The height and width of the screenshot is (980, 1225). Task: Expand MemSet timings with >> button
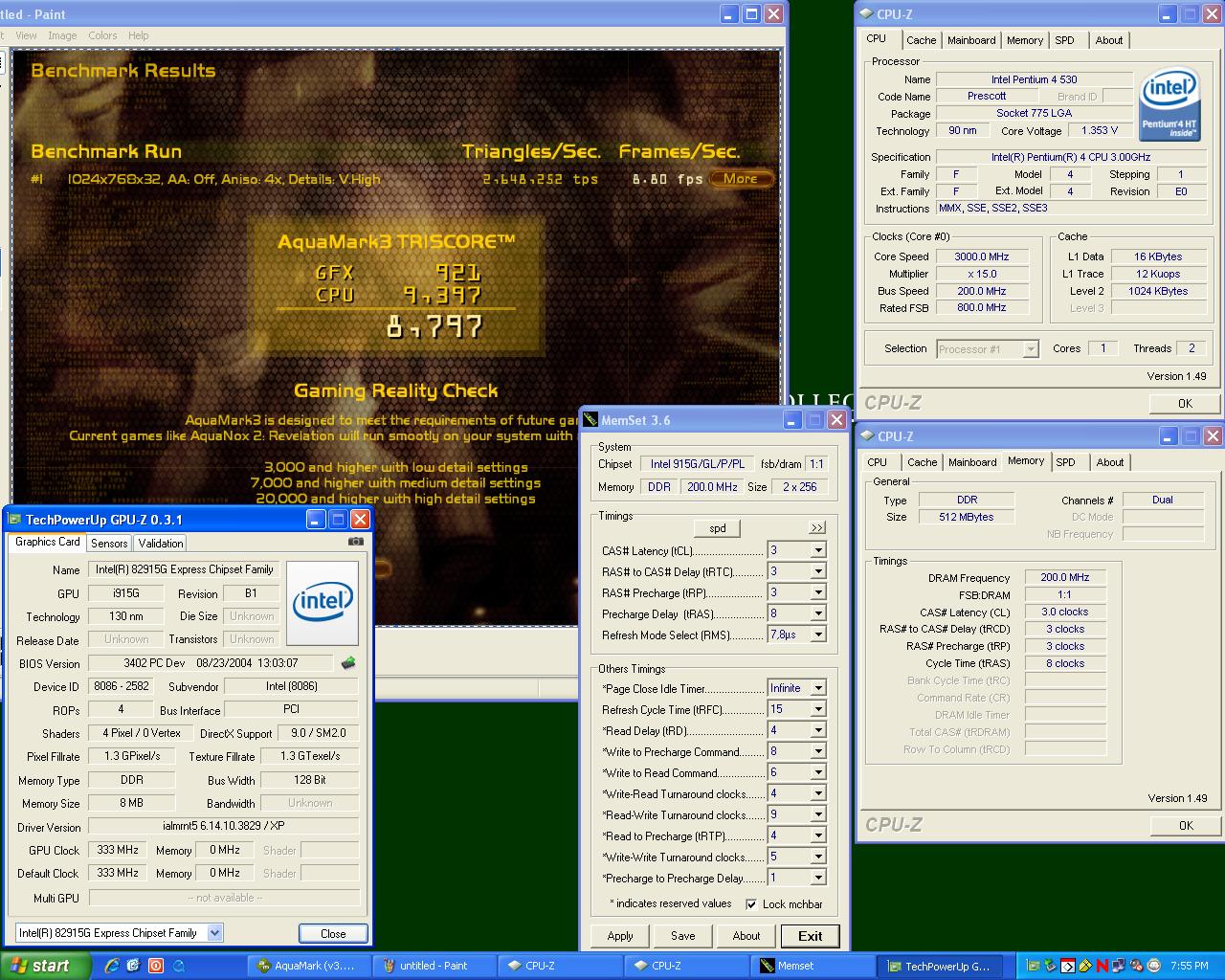(816, 528)
